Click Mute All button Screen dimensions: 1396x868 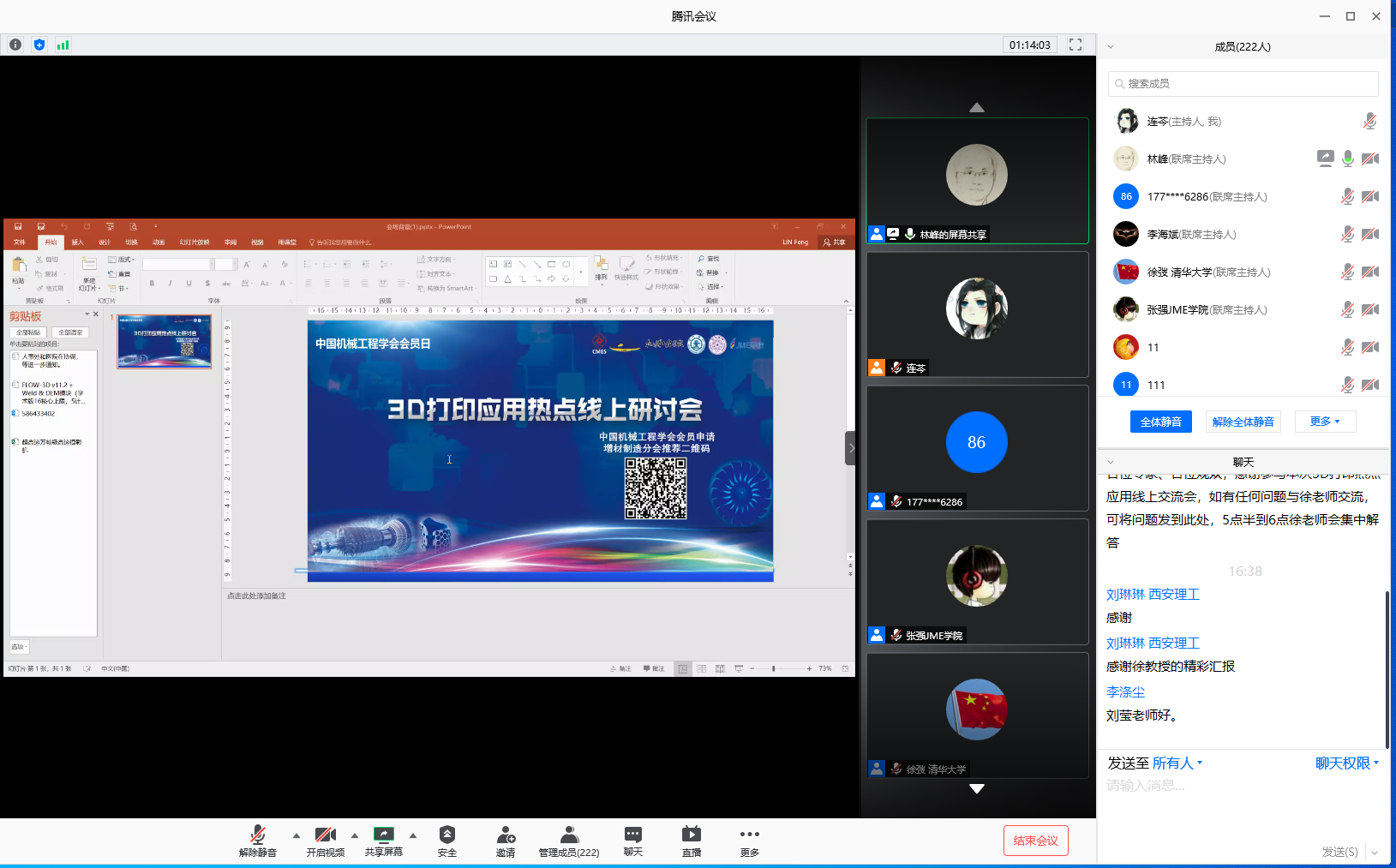(1161, 422)
